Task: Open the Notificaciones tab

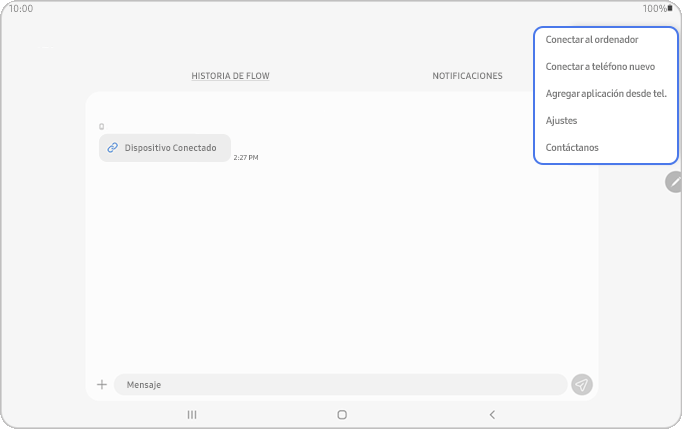Action: 467,76
